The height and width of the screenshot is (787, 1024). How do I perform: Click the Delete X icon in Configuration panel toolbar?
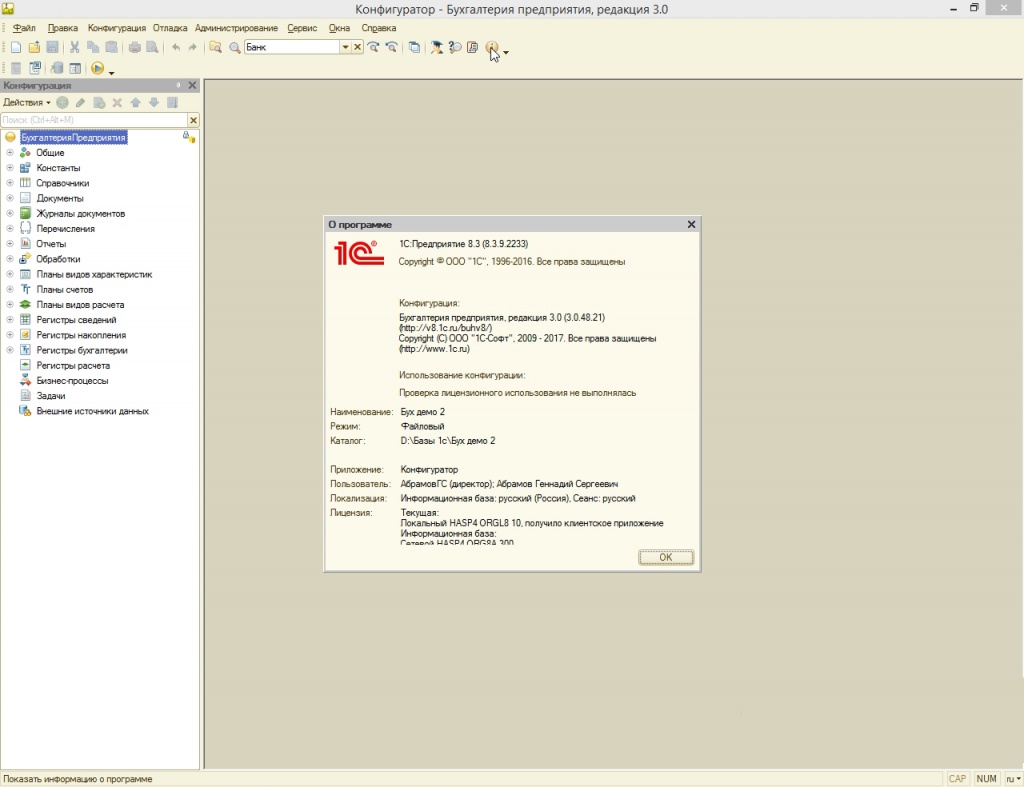click(117, 103)
